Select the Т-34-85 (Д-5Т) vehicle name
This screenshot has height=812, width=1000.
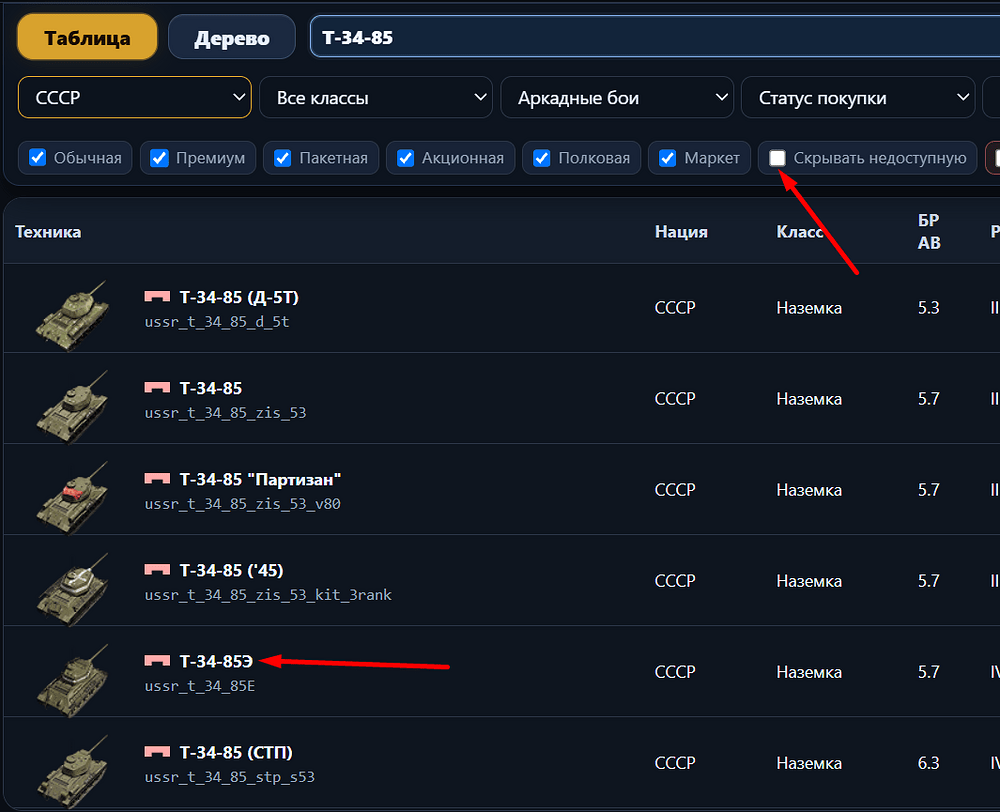[239, 297]
